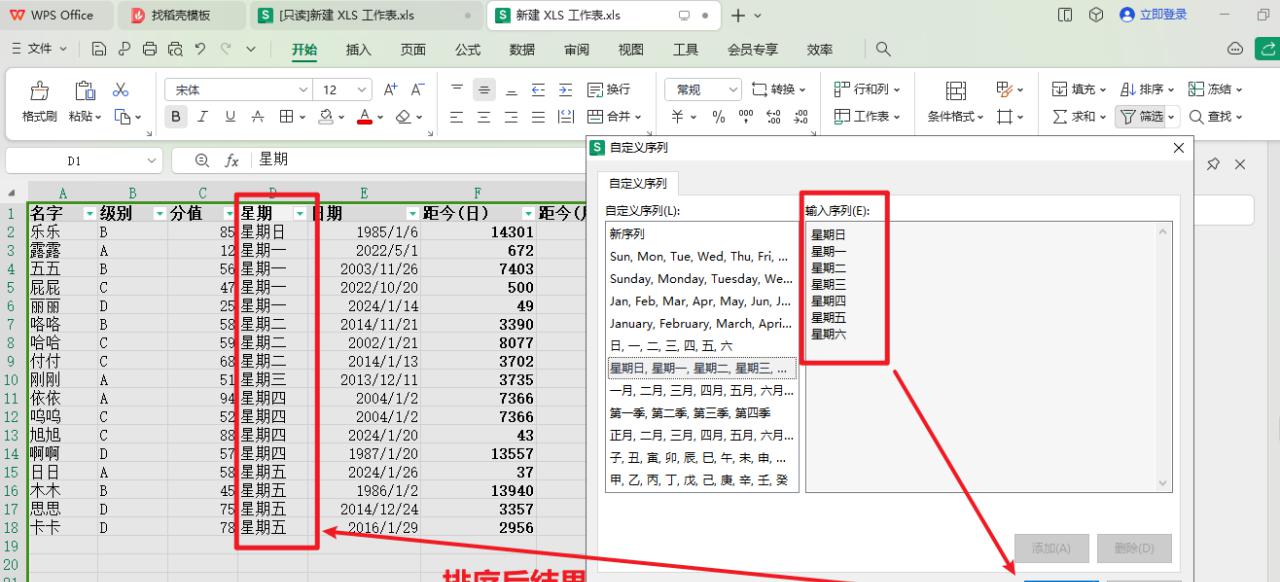Image resolution: width=1280 pixels, height=582 pixels.
Task: Switch to 找稻壳模板 tab
Action: pyautogui.click(x=183, y=15)
